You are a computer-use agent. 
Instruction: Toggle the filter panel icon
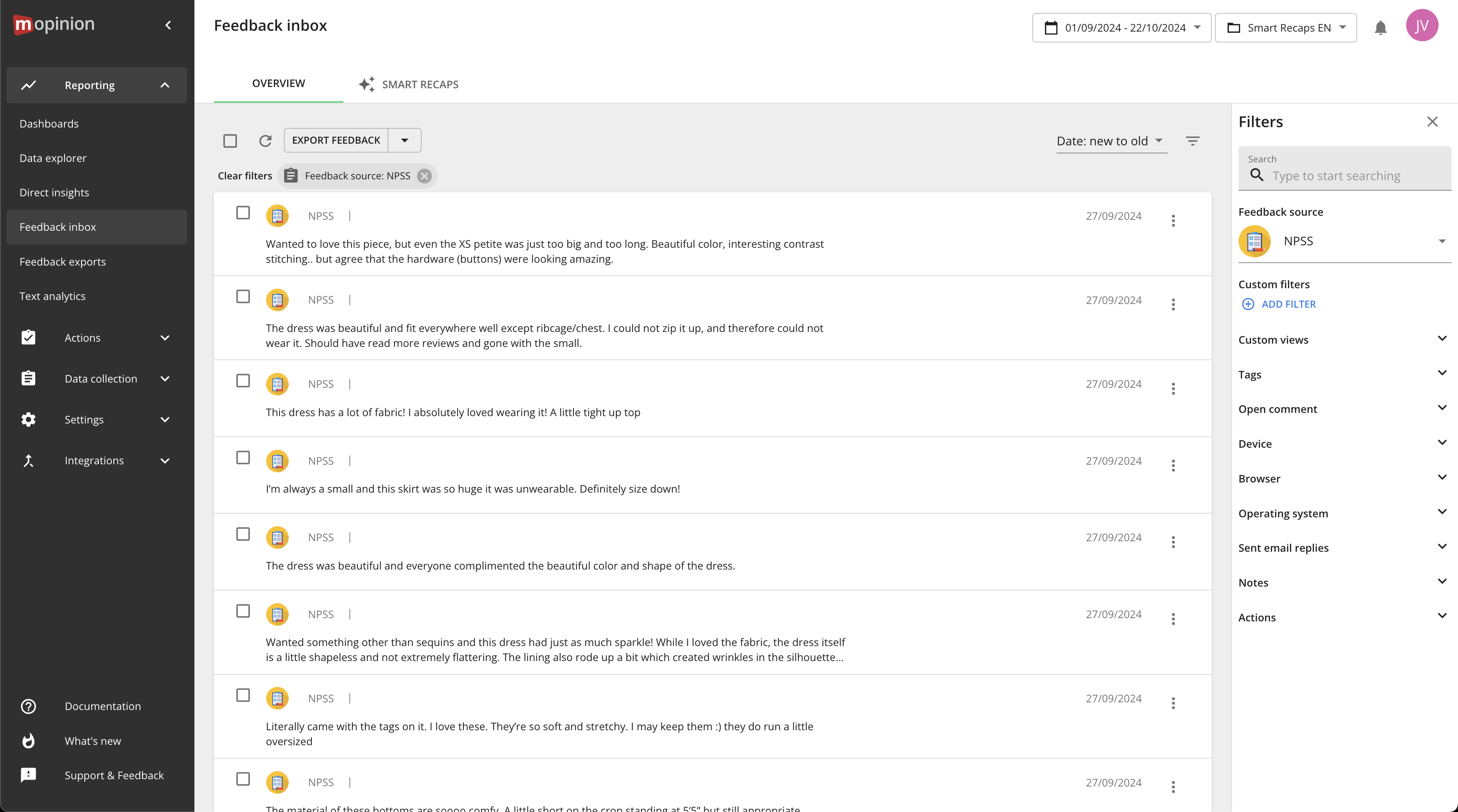[x=1192, y=141]
